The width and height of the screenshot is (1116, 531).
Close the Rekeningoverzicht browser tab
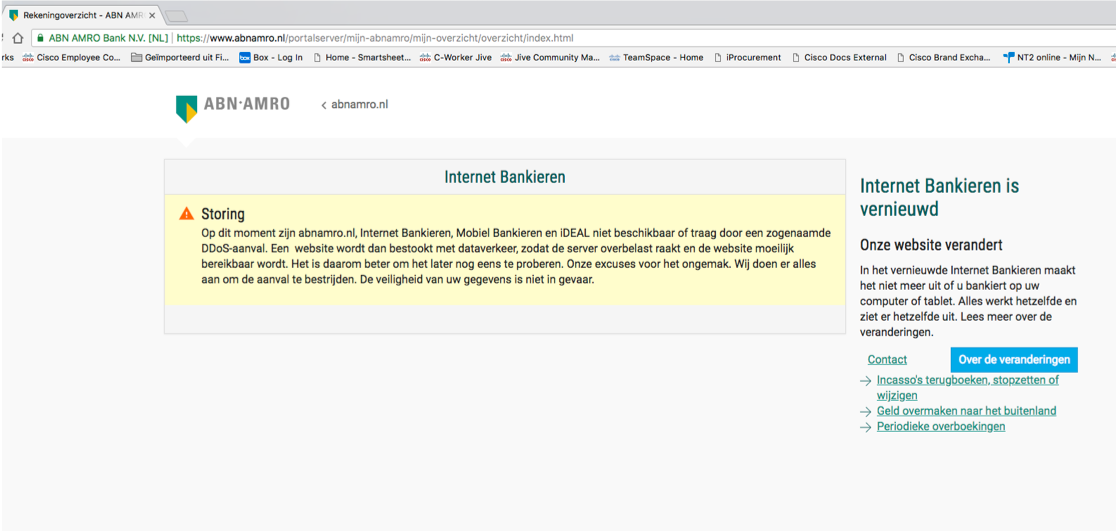[152, 15]
